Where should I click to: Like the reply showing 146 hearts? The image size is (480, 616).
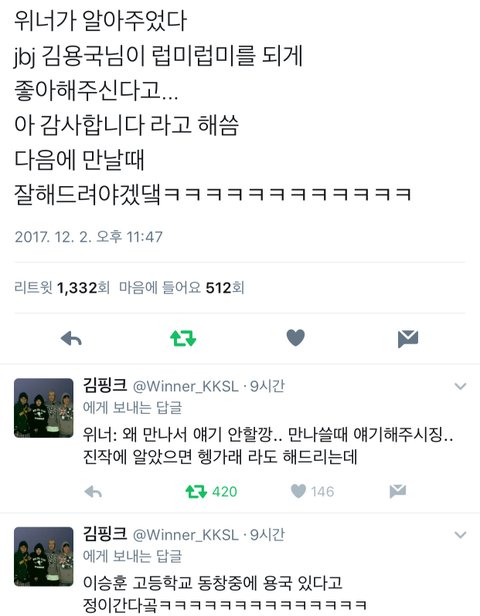click(298, 491)
